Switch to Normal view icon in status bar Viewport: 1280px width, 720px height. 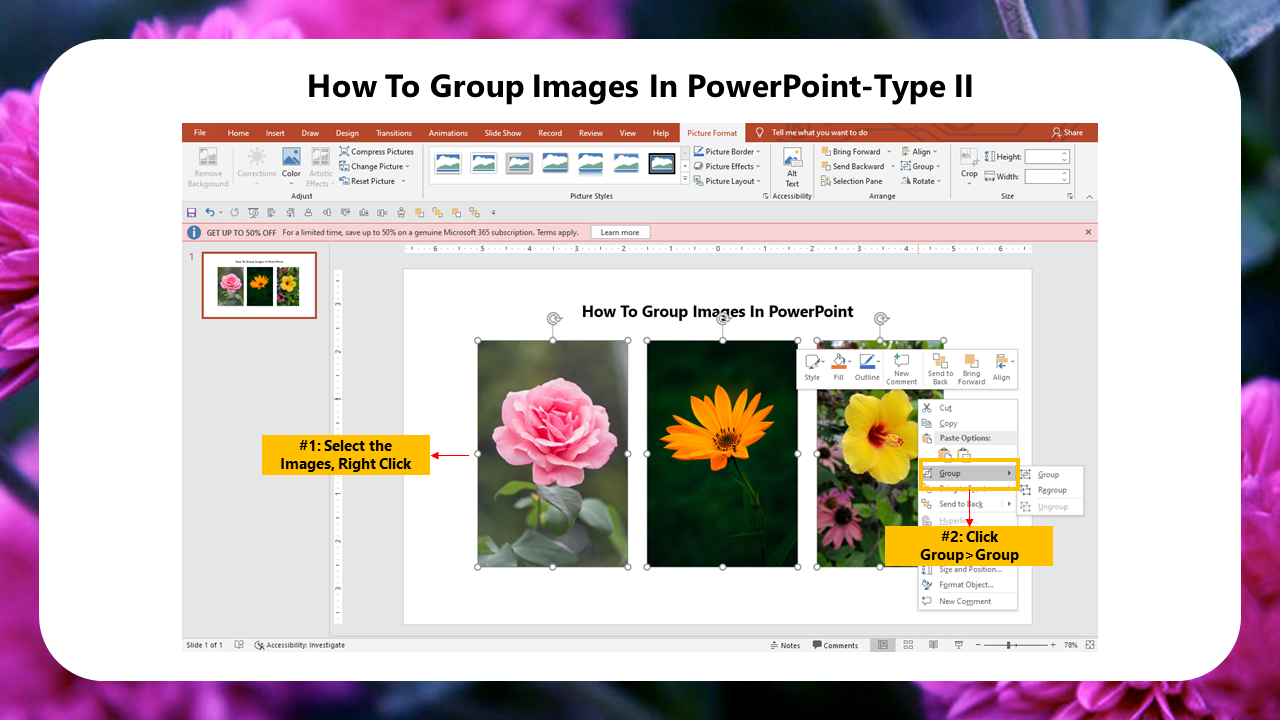883,645
